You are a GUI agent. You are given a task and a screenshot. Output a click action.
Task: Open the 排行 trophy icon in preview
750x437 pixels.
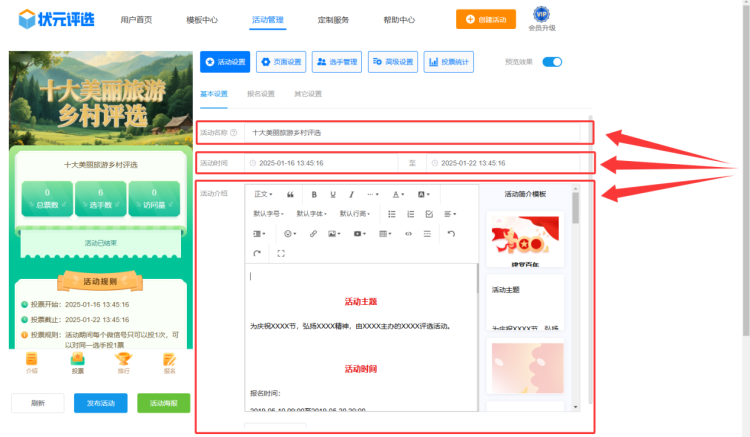123,362
